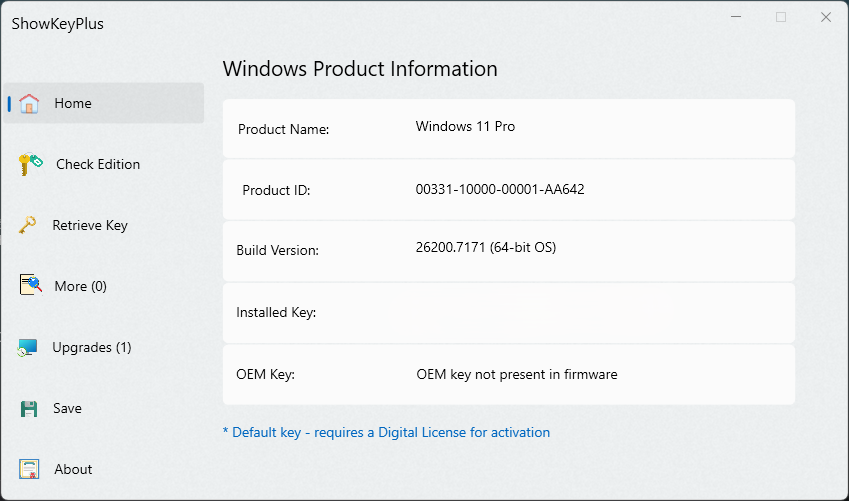Choose Save from the sidebar

[x=67, y=408]
